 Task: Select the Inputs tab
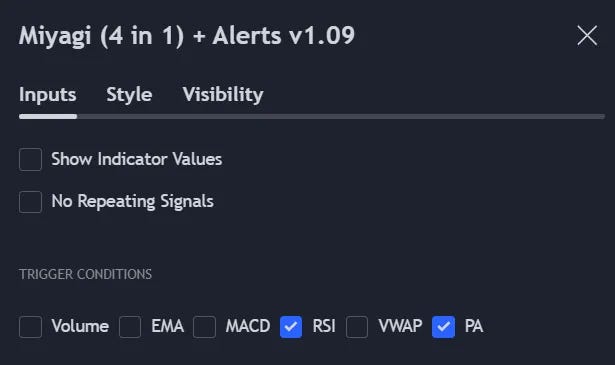(x=47, y=94)
